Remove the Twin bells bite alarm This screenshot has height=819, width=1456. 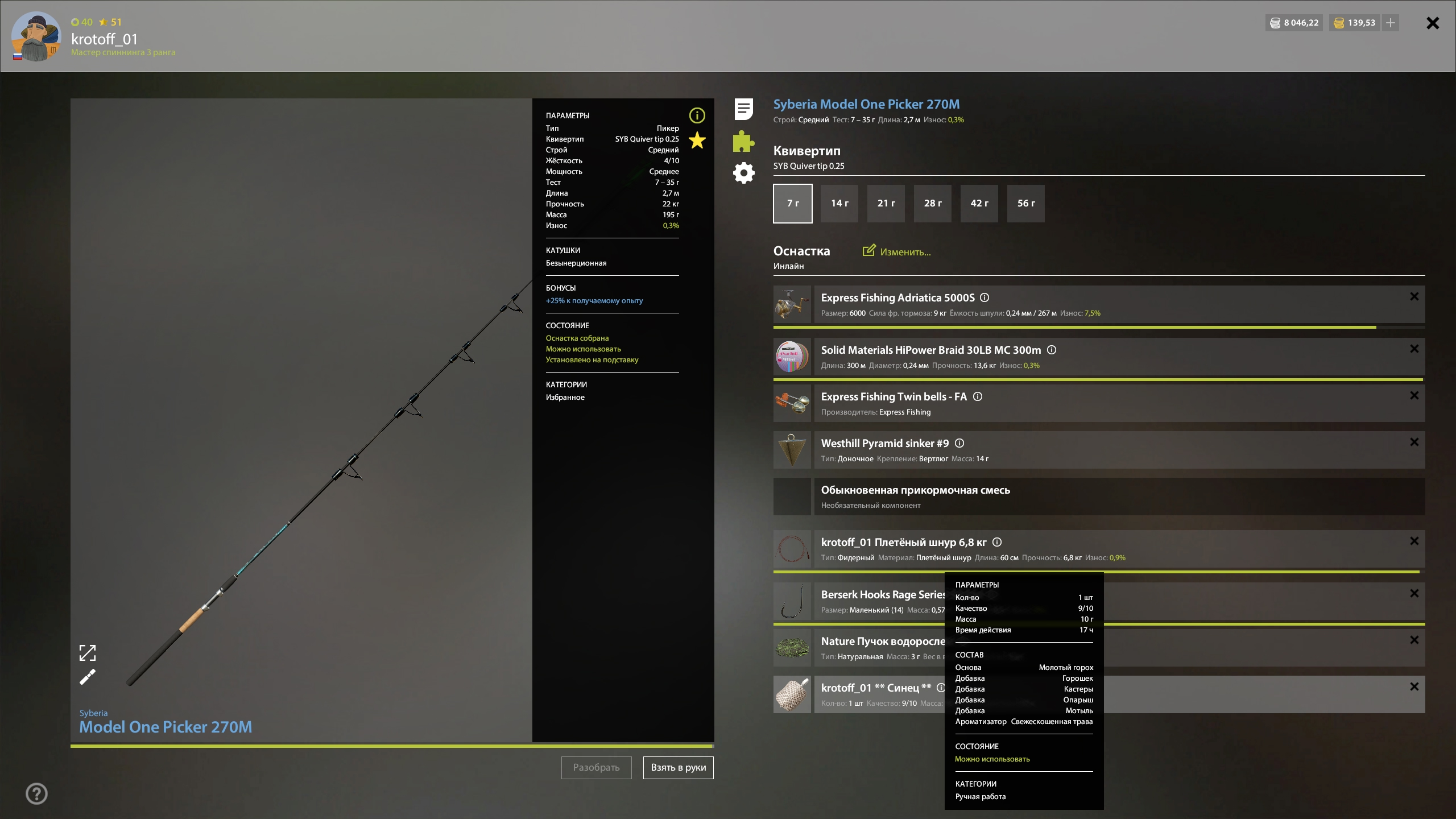coord(1414,395)
